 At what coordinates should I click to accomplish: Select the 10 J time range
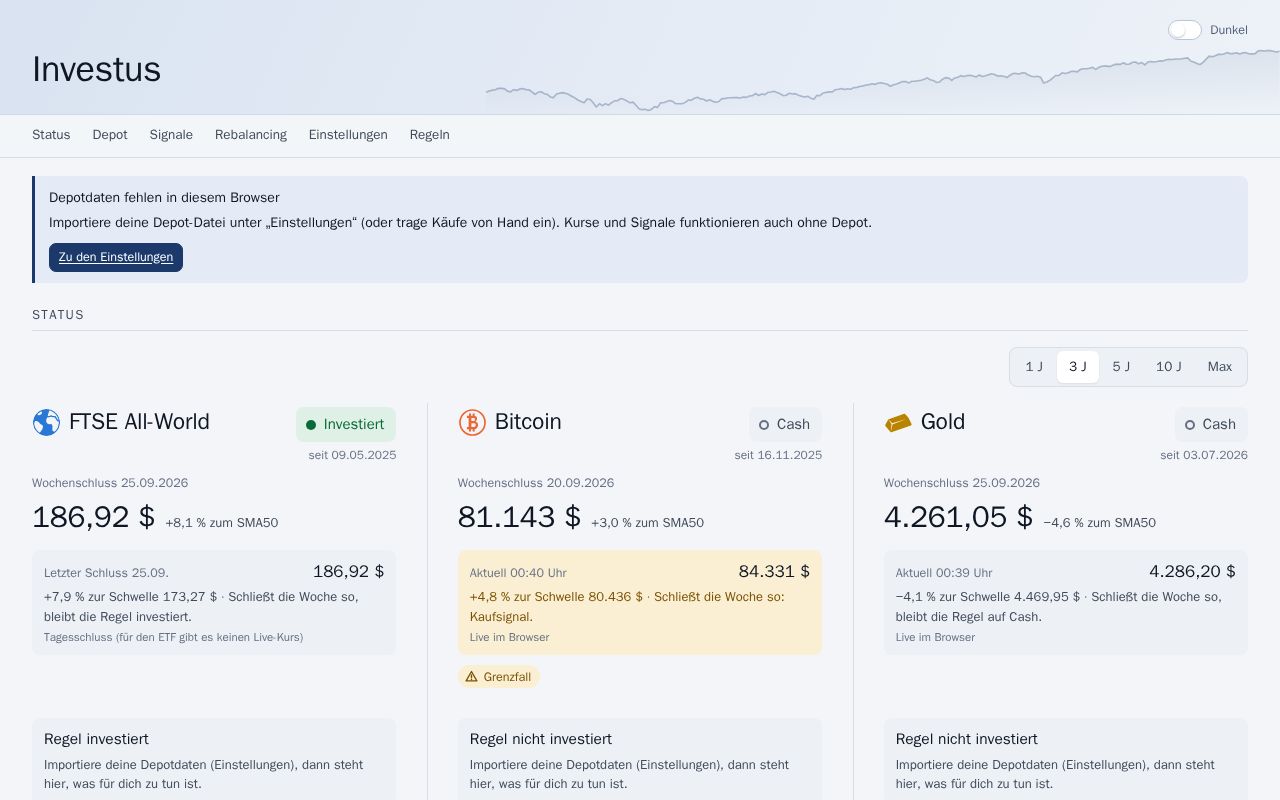pos(1169,367)
